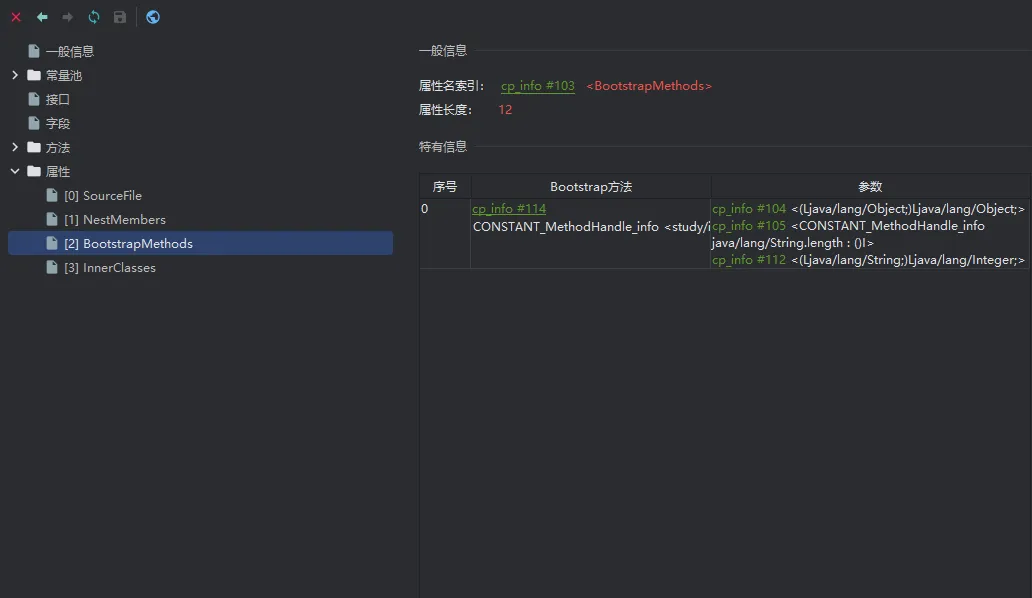Click the 一般信息 section heading in right panel
Image resolution: width=1032 pixels, height=598 pixels.
point(442,51)
